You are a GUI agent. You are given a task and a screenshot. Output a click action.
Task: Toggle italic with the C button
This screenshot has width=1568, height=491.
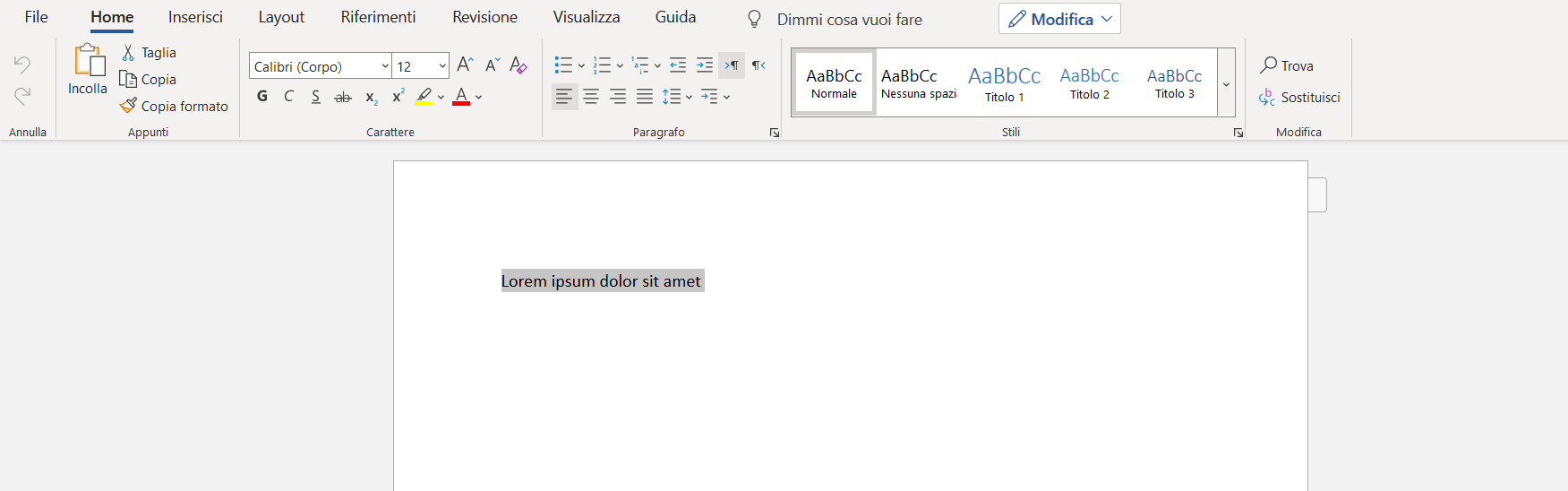[x=289, y=96]
